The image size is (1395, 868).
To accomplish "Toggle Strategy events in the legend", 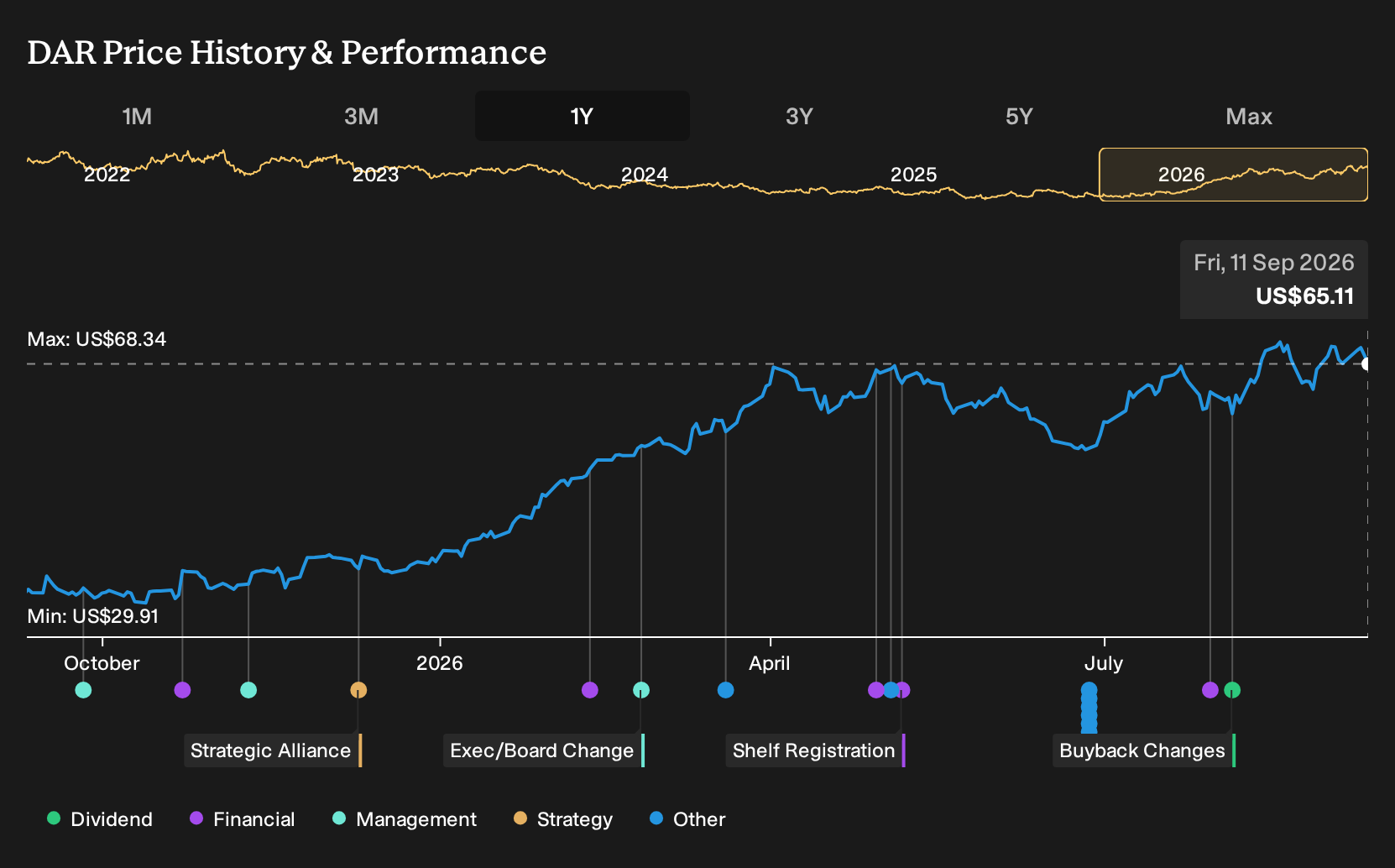I will pos(563,819).
